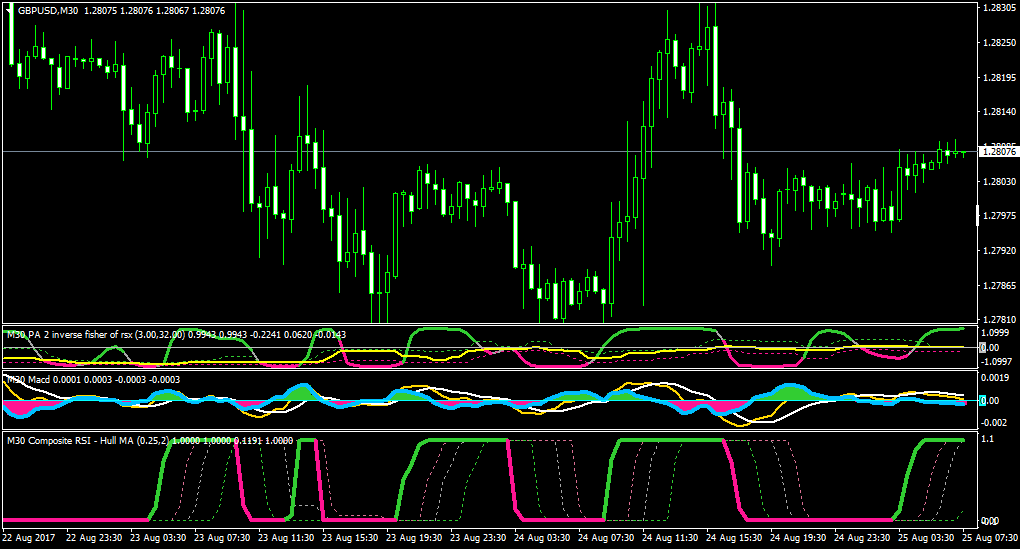Click the current price tag 1.28076
The height and width of the screenshot is (549, 1020).
tap(999, 152)
